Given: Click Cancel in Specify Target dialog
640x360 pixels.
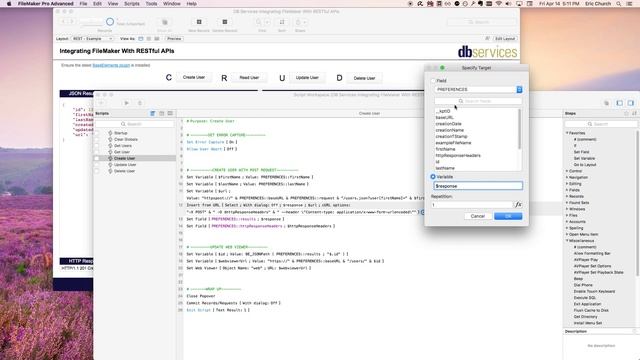Looking at the screenshot, I should (x=478, y=216).
